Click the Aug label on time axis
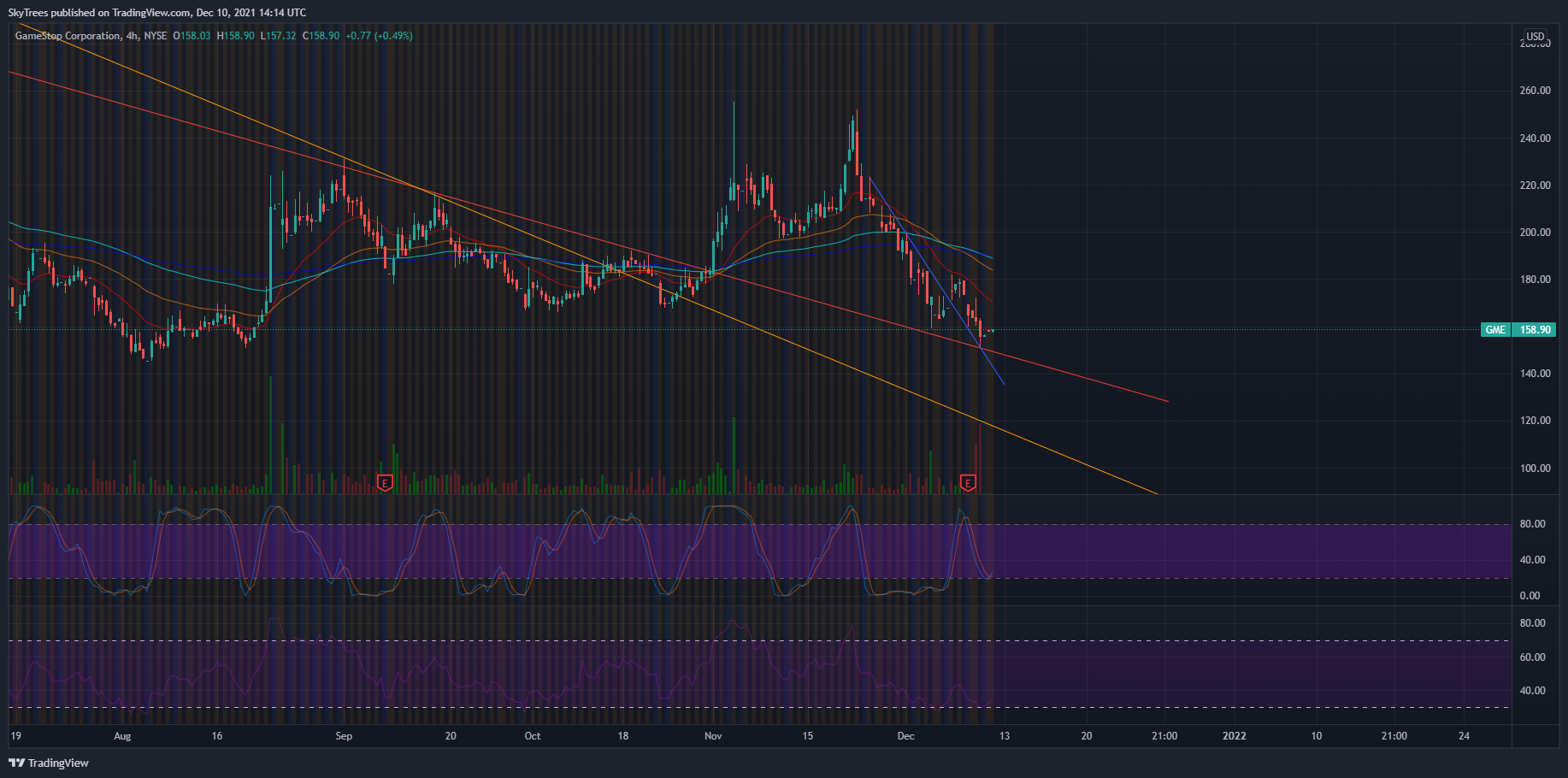The height and width of the screenshot is (778, 1568). [x=122, y=736]
